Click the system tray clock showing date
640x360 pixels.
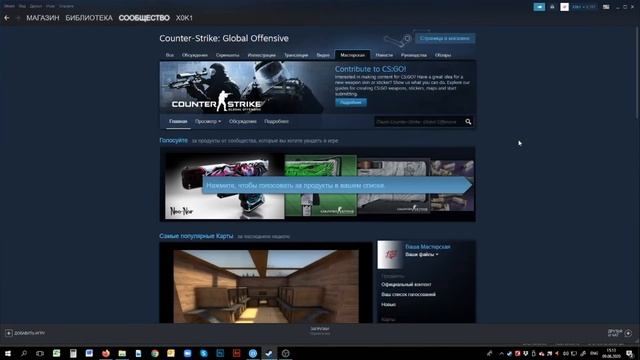click(611, 353)
